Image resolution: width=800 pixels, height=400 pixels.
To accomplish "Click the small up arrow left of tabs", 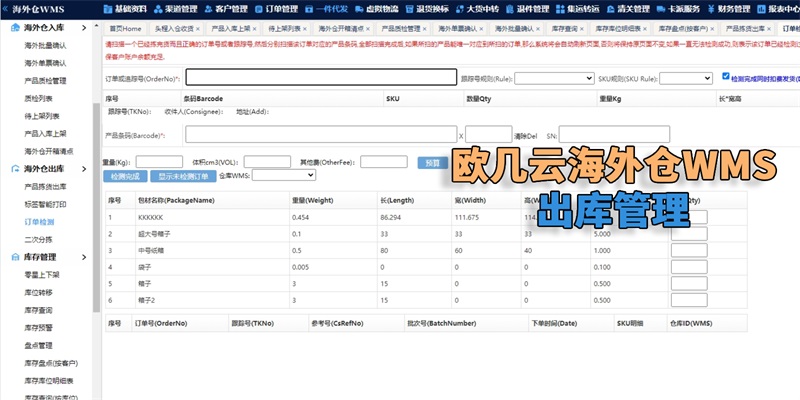I will 97,27.
